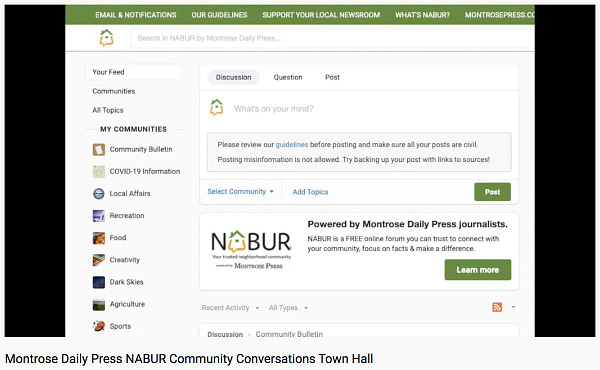Follow the guidelines hyperlink in the notice

click(x=292, y=145)
